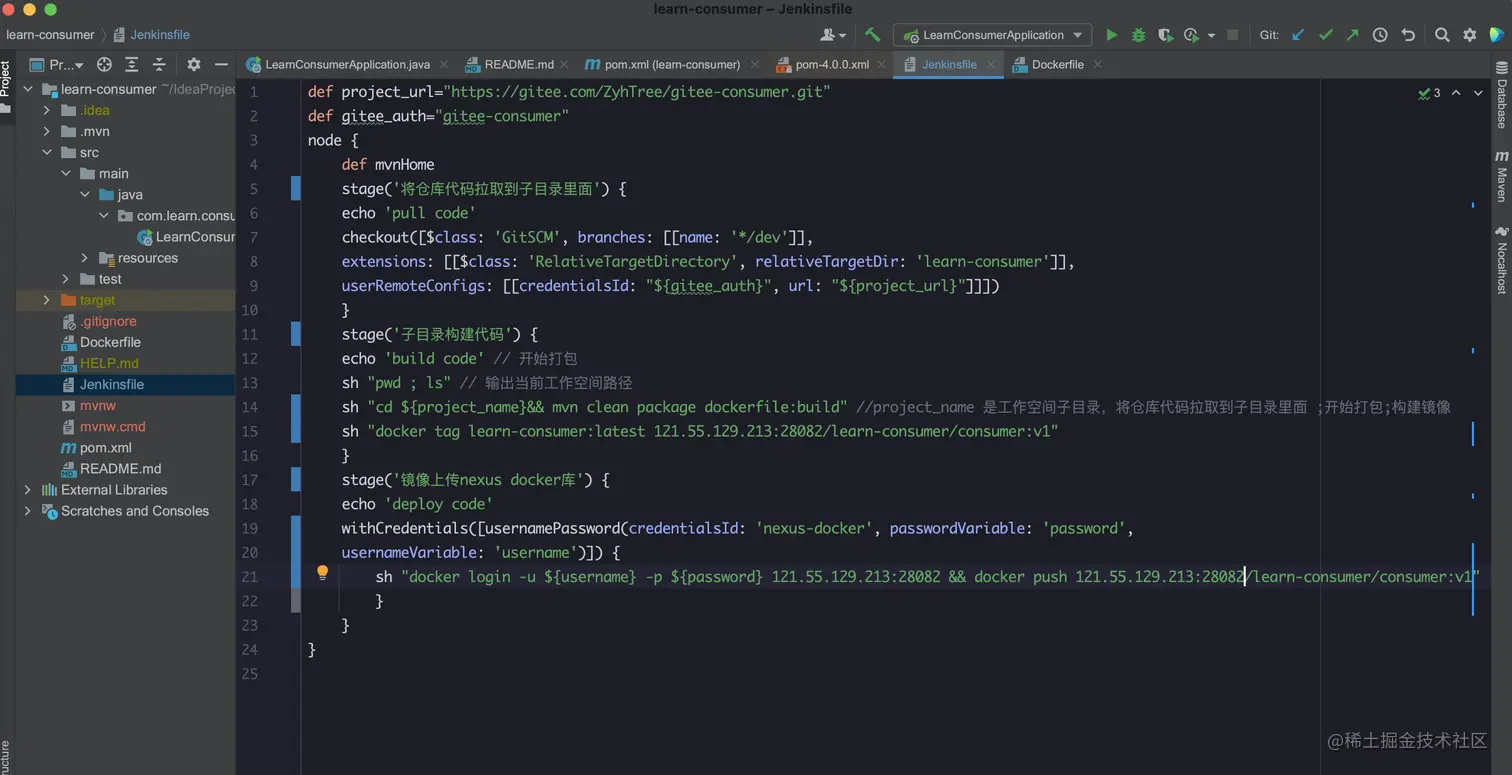The image size is (1512, 775).
Task: Show Git history clock icon
Action: pos(1380,35)
